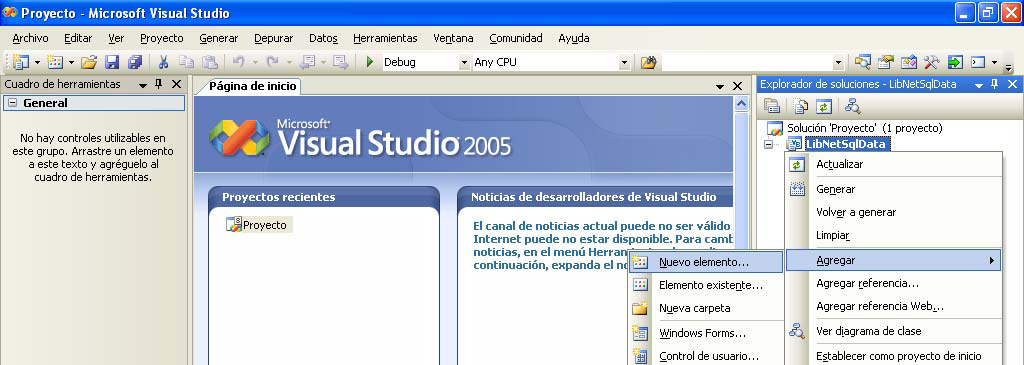The image size is (1024, 365).
Task: Select Volver a generar in the context menu
Action: pyautogui.click(x=893, y=212)
